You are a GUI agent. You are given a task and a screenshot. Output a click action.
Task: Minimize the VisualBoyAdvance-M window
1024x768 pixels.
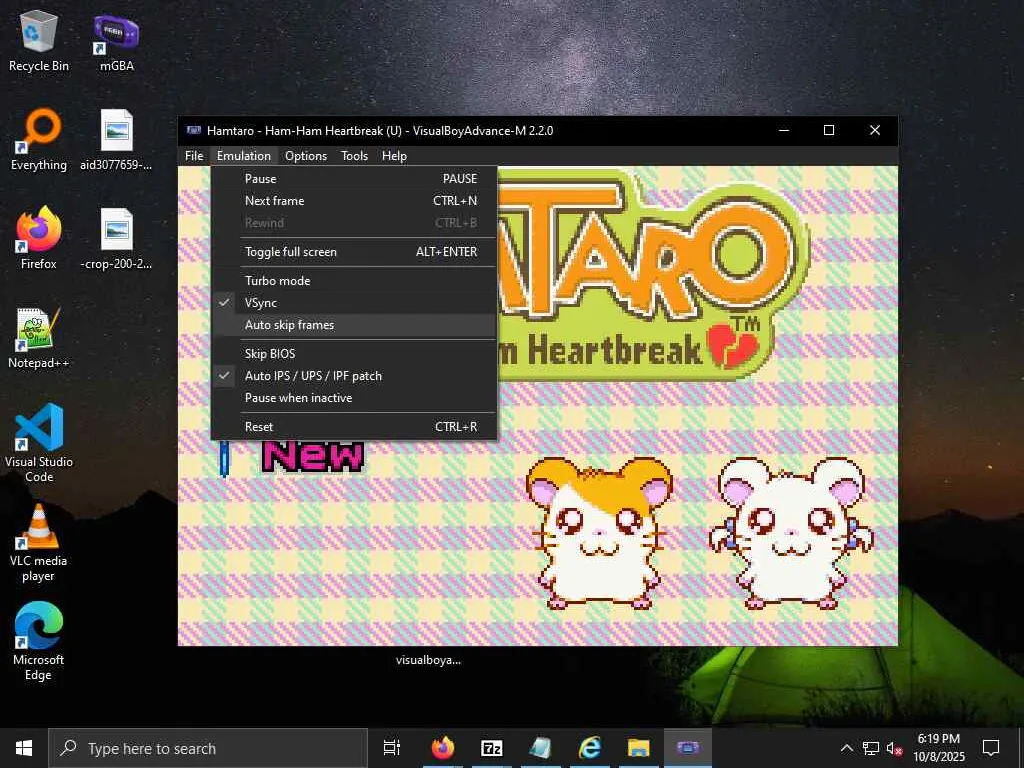click(784, 130)
